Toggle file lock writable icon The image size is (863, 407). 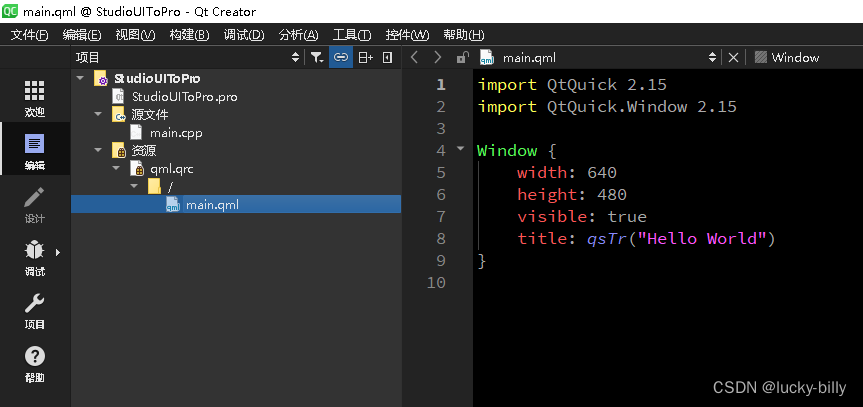tap(462, 57)
